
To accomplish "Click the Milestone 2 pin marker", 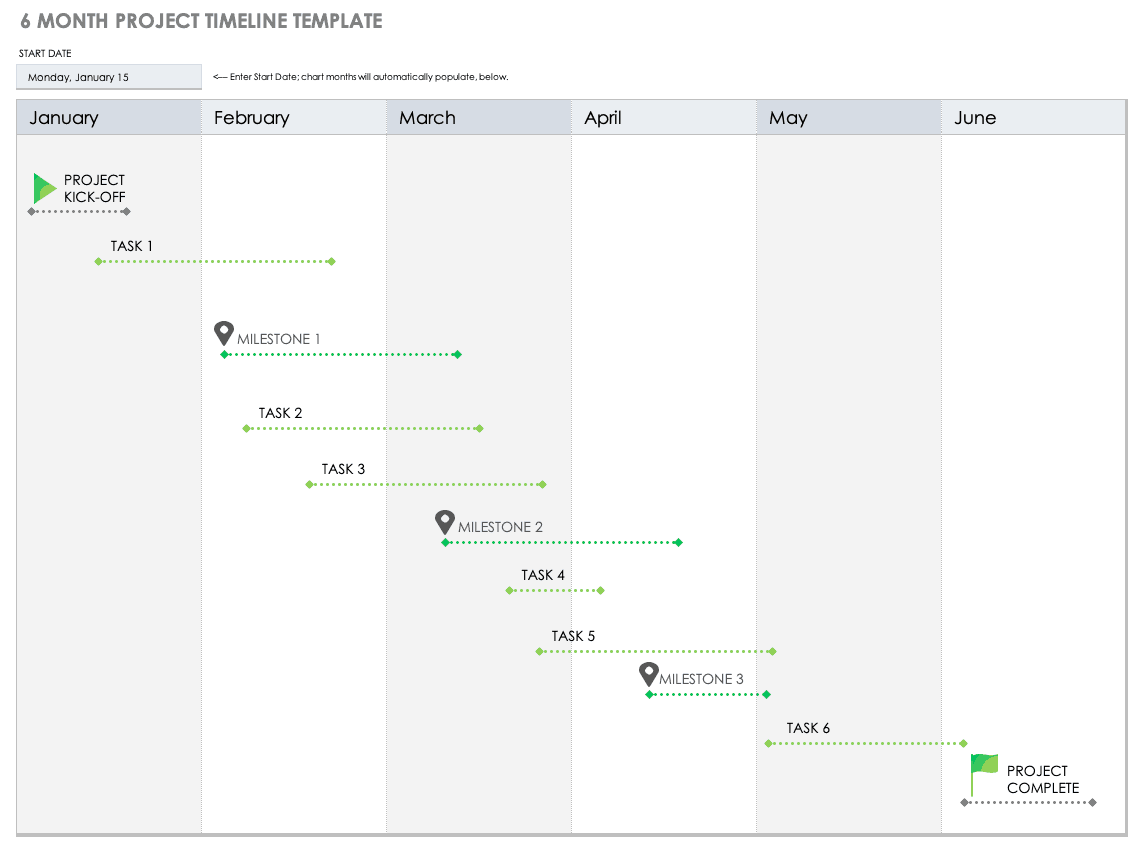I will coord(444,520).
